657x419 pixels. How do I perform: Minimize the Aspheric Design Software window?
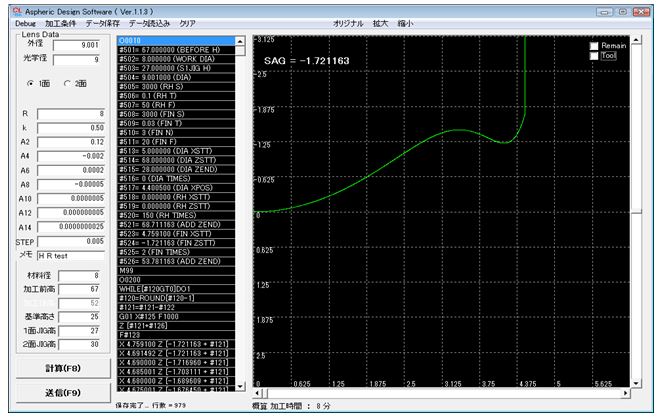[x=604, y=12]
